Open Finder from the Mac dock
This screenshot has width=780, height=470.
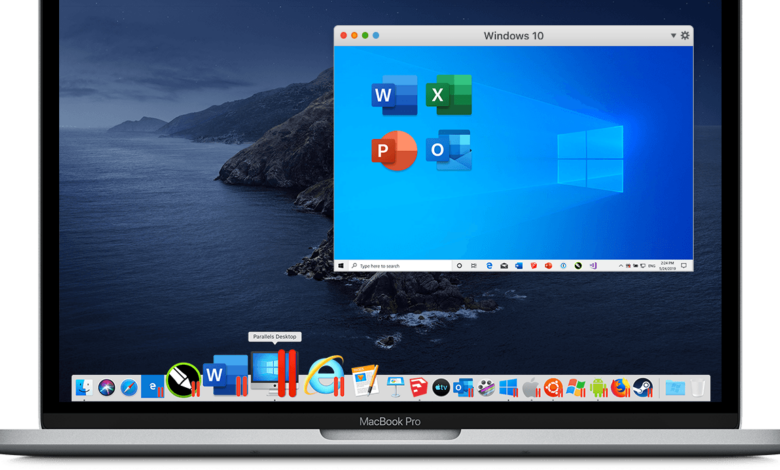tap(84, 387)
